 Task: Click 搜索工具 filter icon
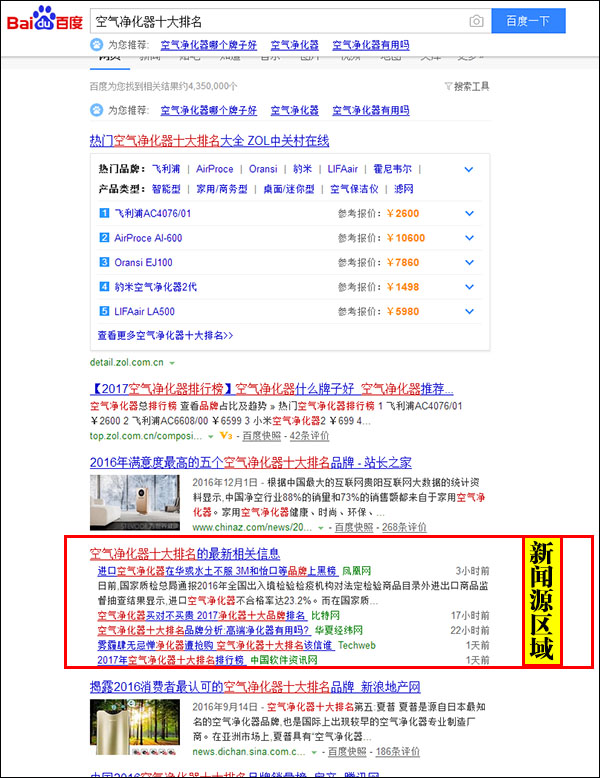[448, 86]
